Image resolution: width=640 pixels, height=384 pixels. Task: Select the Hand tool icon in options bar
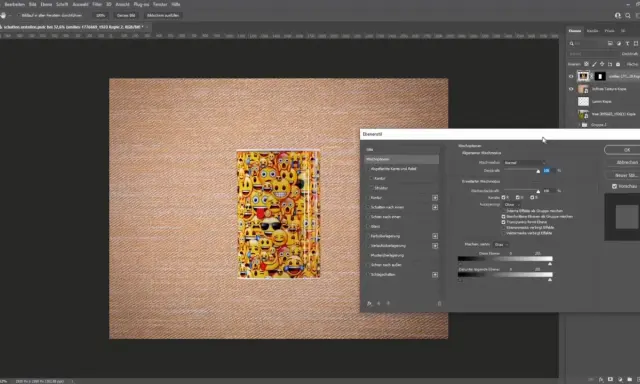pos(3,16)
